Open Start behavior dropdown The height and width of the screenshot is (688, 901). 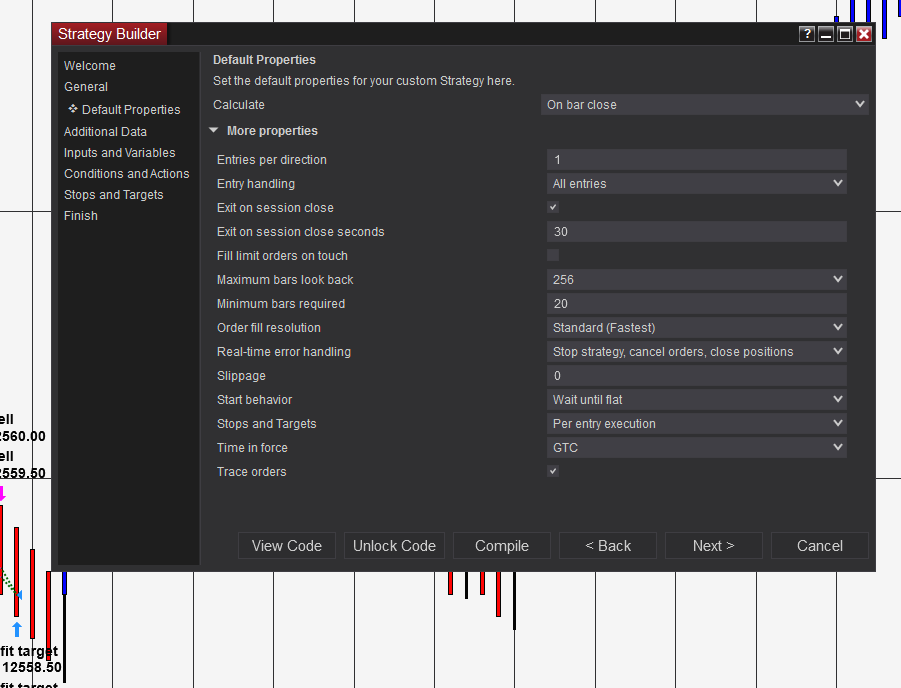[696, 399]
